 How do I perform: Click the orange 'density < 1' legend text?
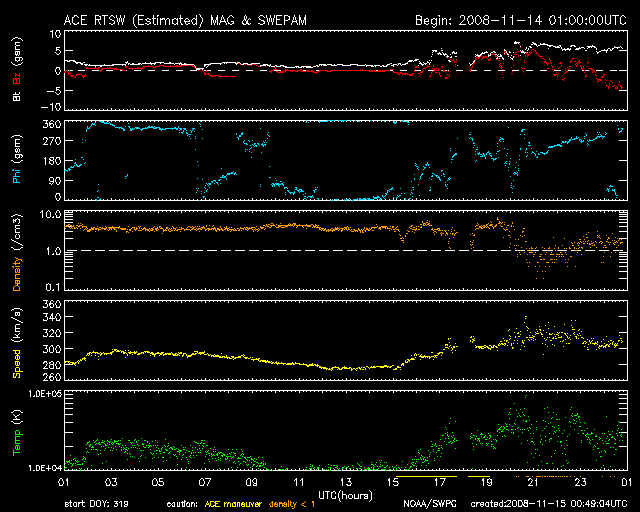pos(292,504)
